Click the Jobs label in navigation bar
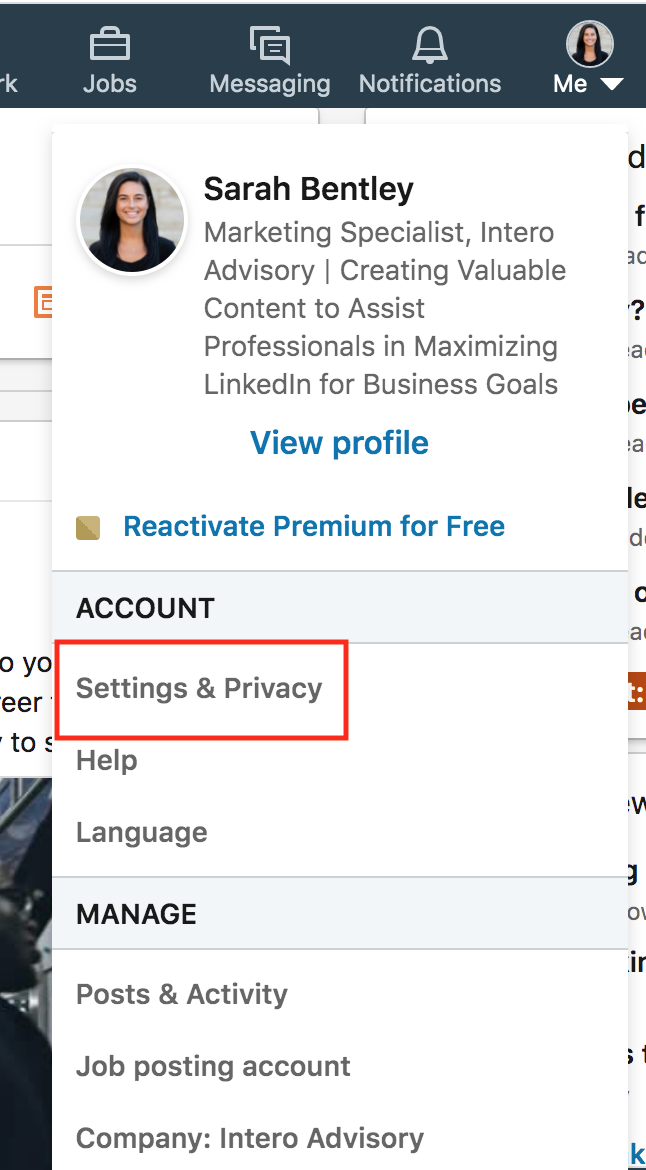The height and width of the screenshot is (1170, 646). (x=110, y=84)
